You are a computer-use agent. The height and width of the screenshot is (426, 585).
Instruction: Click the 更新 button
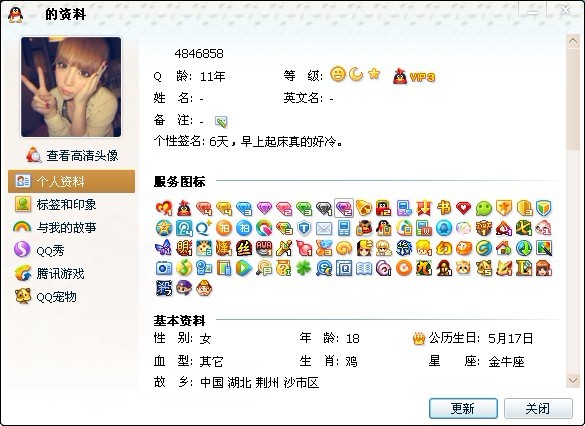pos(463,408)
